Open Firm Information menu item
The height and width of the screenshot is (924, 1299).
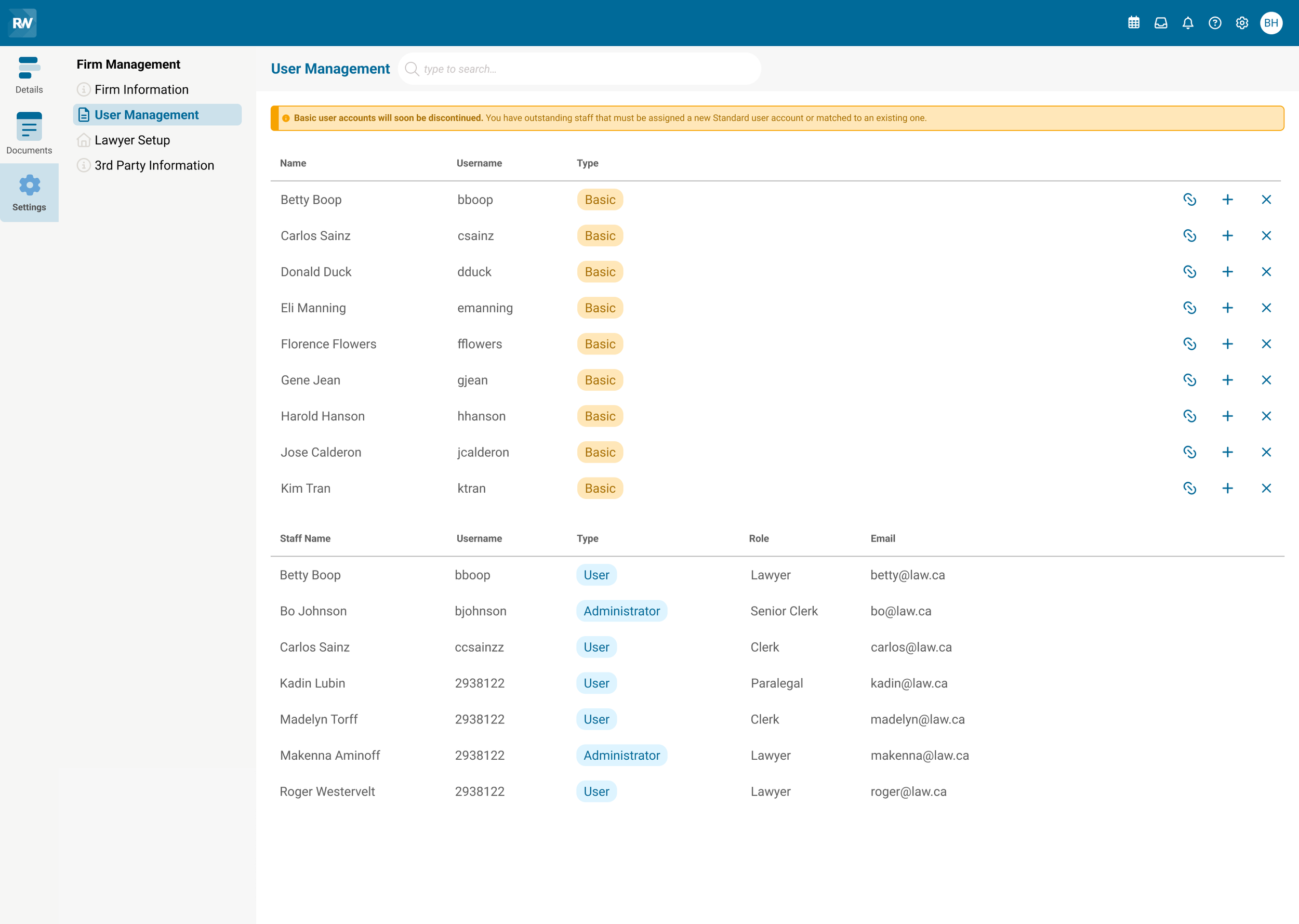click(141, 89)
